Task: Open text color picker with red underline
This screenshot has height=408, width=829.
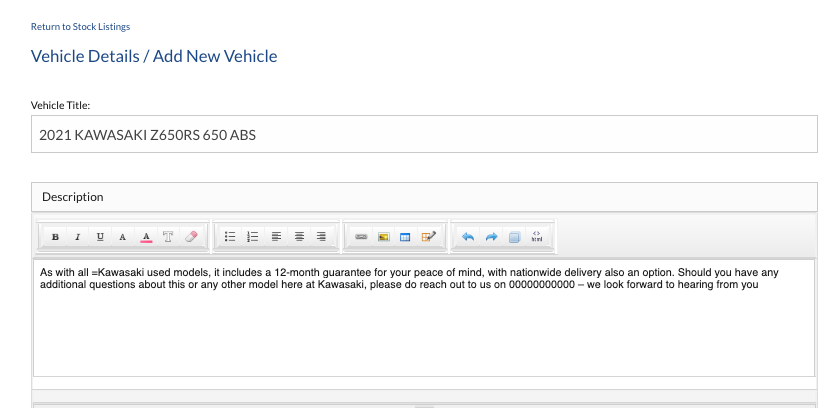Action: pyautogui.click(x=146, y=237)
